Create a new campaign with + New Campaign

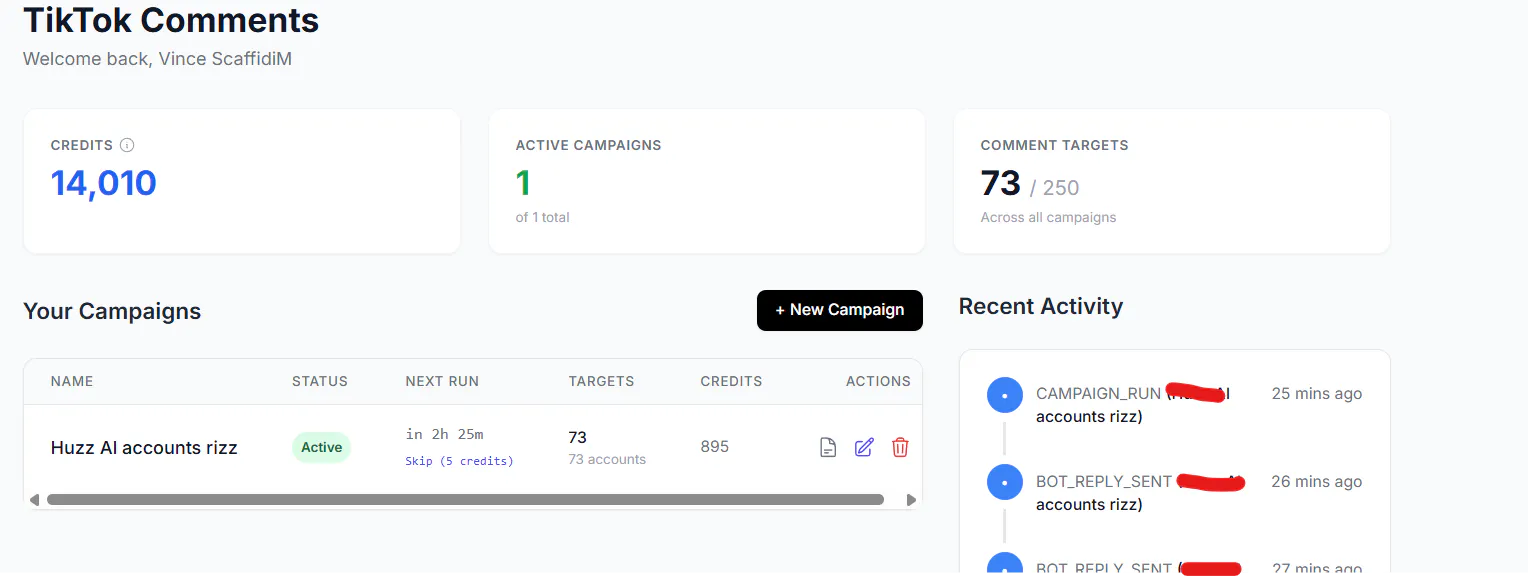click(x=840, y=310)
